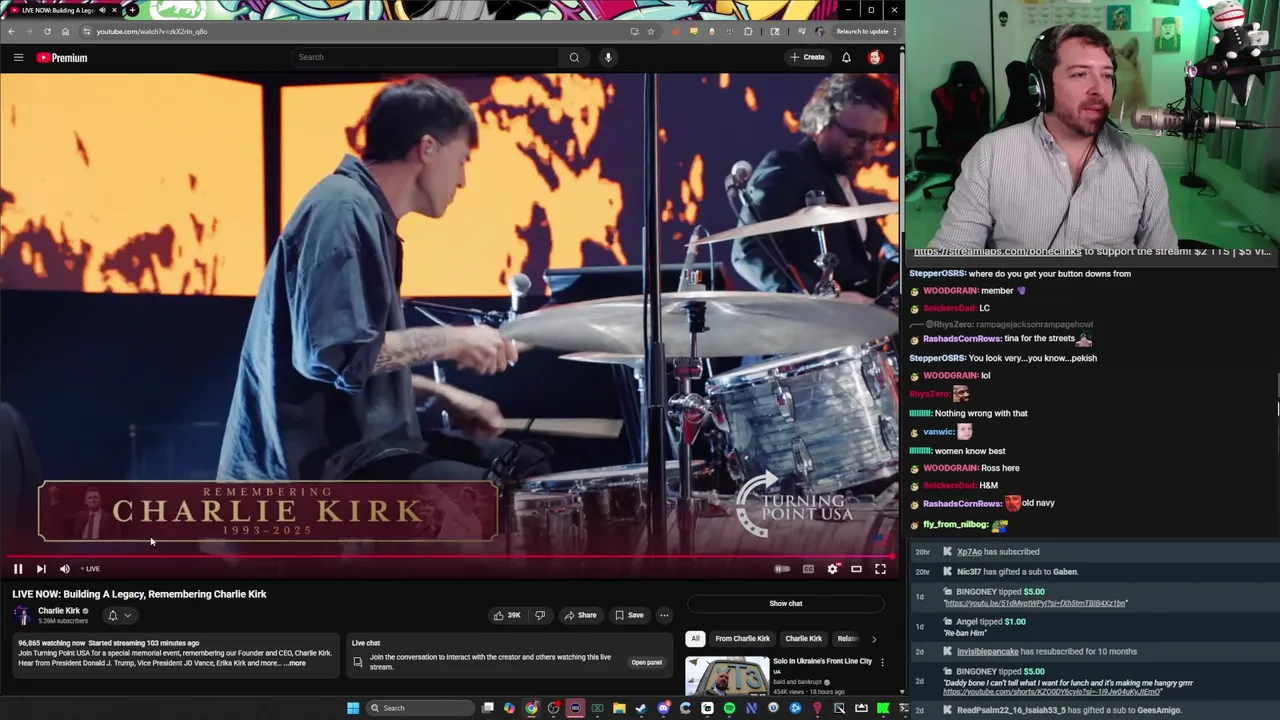Reload the browser page

[x=47, y=31]
